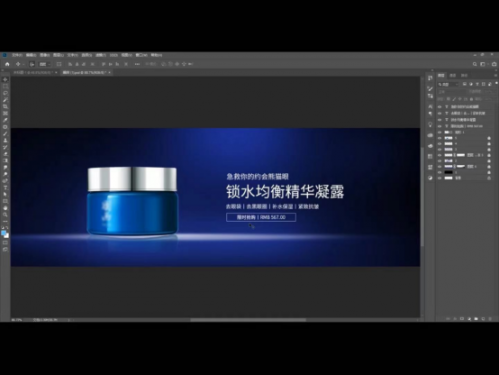The height and width of the screenshot is (375, 499).
Task: Open the Search magnifier in options bar
Action: (475, 64)
